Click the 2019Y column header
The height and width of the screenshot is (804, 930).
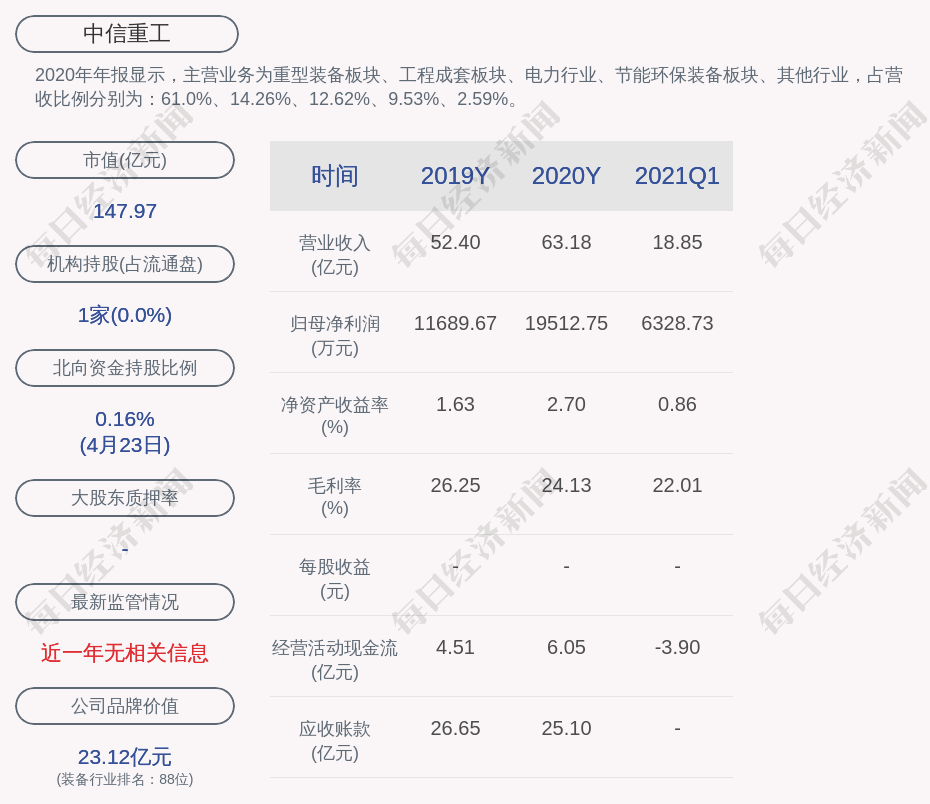456,176
